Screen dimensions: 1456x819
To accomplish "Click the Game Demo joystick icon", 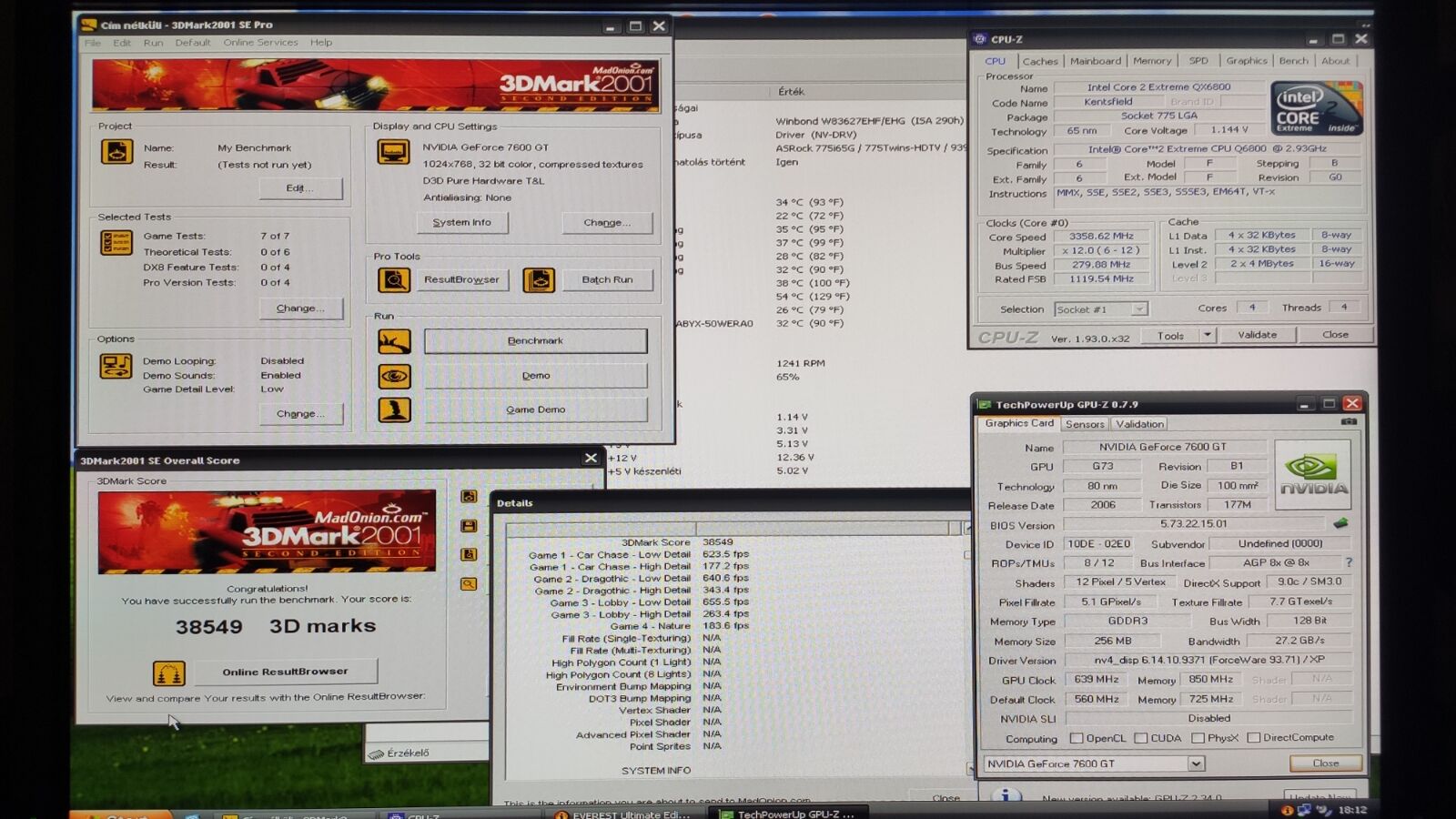I will (x=394, y=410).
